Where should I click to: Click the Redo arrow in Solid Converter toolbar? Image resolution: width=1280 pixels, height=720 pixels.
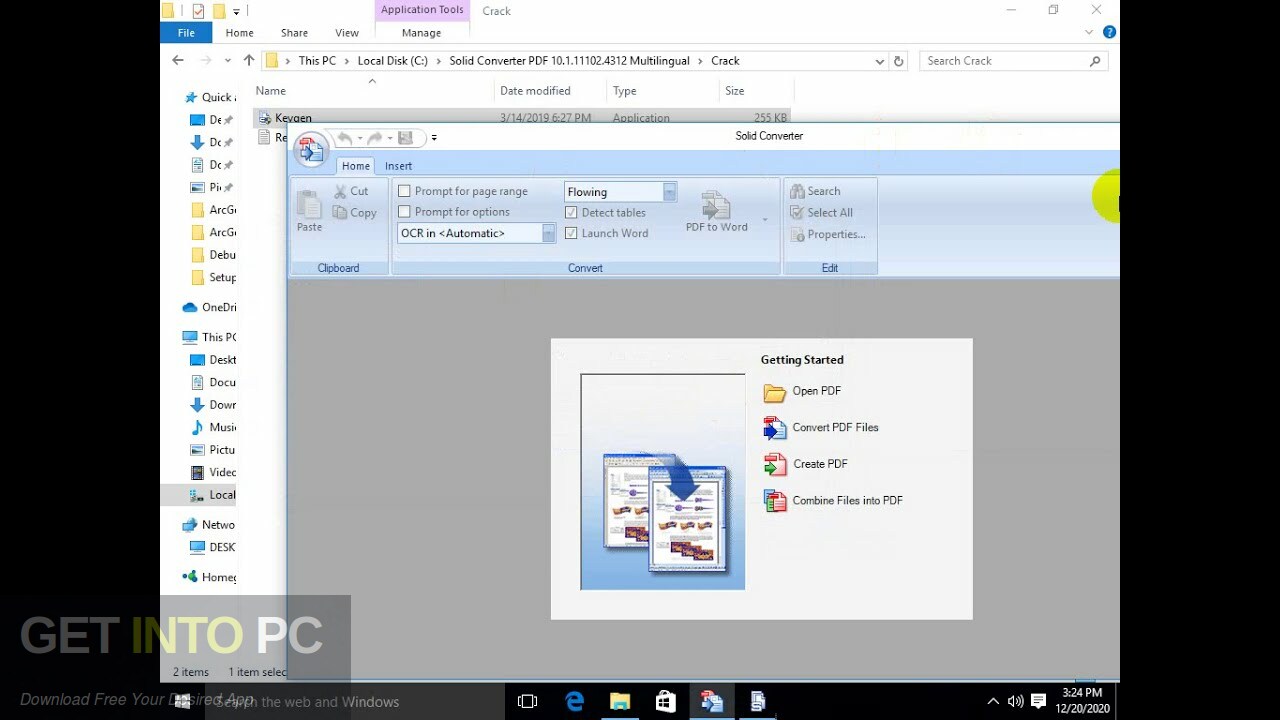pyautogui.click(x=375, y=138)
